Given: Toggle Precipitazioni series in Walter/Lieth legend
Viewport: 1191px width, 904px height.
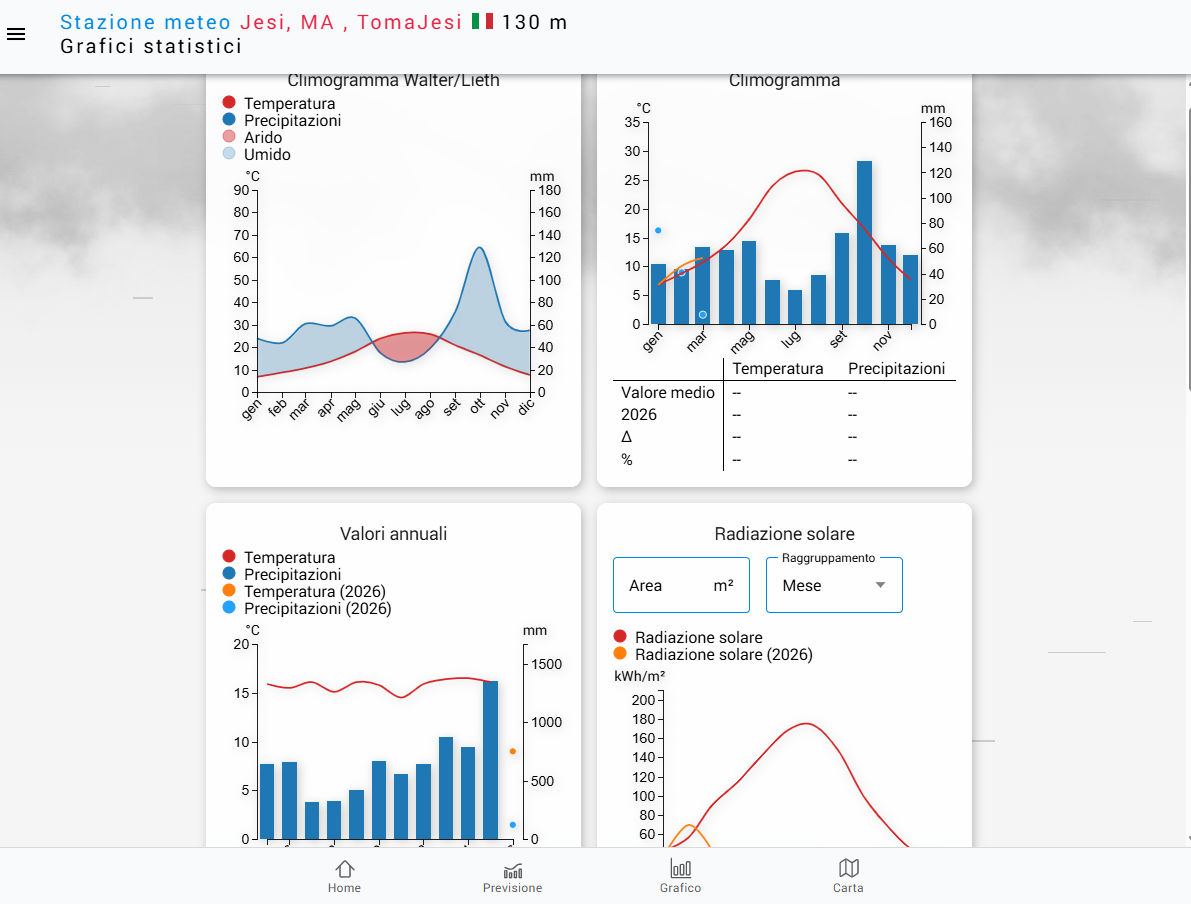Looking at the screenshot, I should coord(292,120).
